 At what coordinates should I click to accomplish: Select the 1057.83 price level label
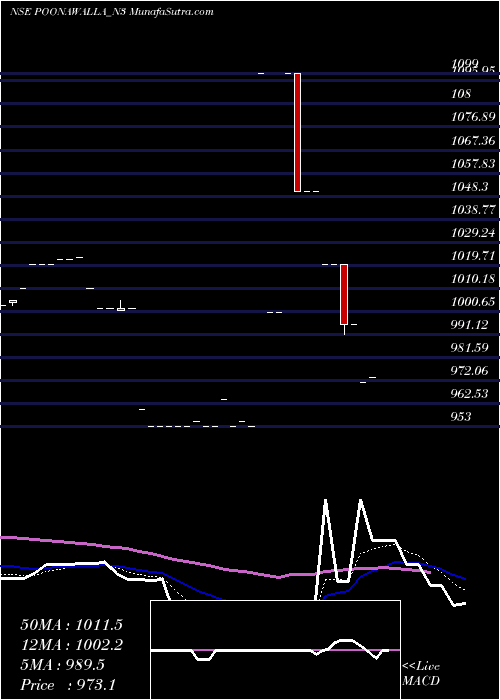pos(473,163)
